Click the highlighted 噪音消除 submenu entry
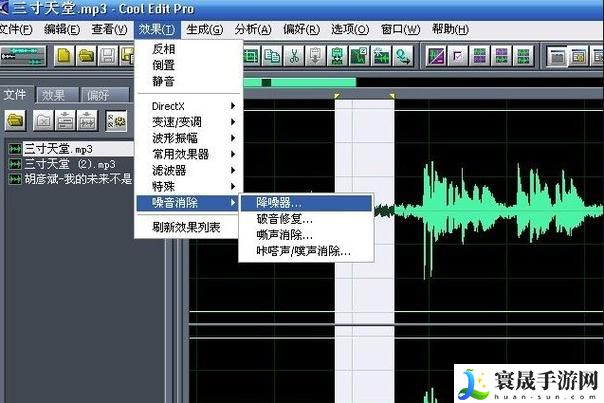 (x=188, y=203)
